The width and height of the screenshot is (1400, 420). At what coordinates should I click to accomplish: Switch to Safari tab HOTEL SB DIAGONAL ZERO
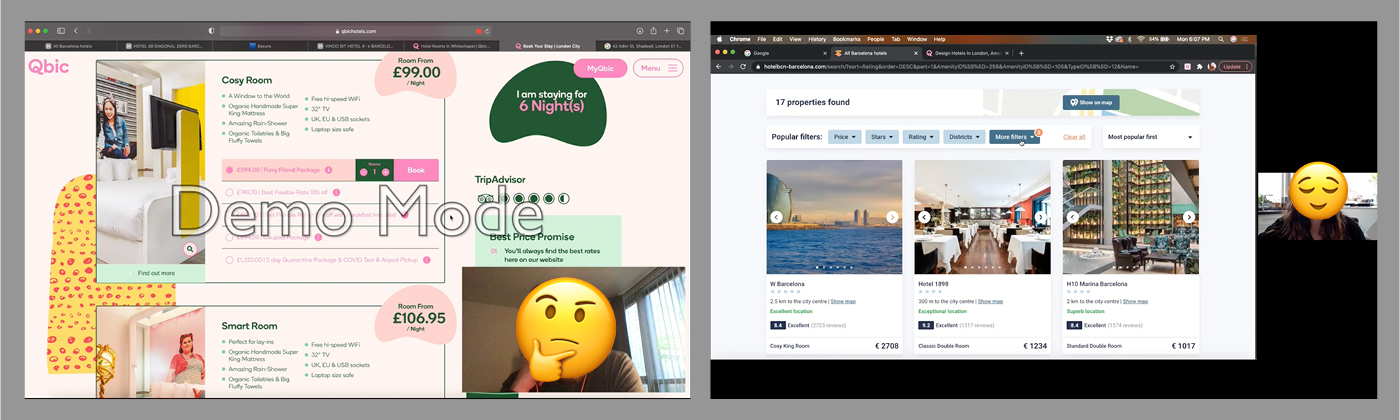[165, 45]
